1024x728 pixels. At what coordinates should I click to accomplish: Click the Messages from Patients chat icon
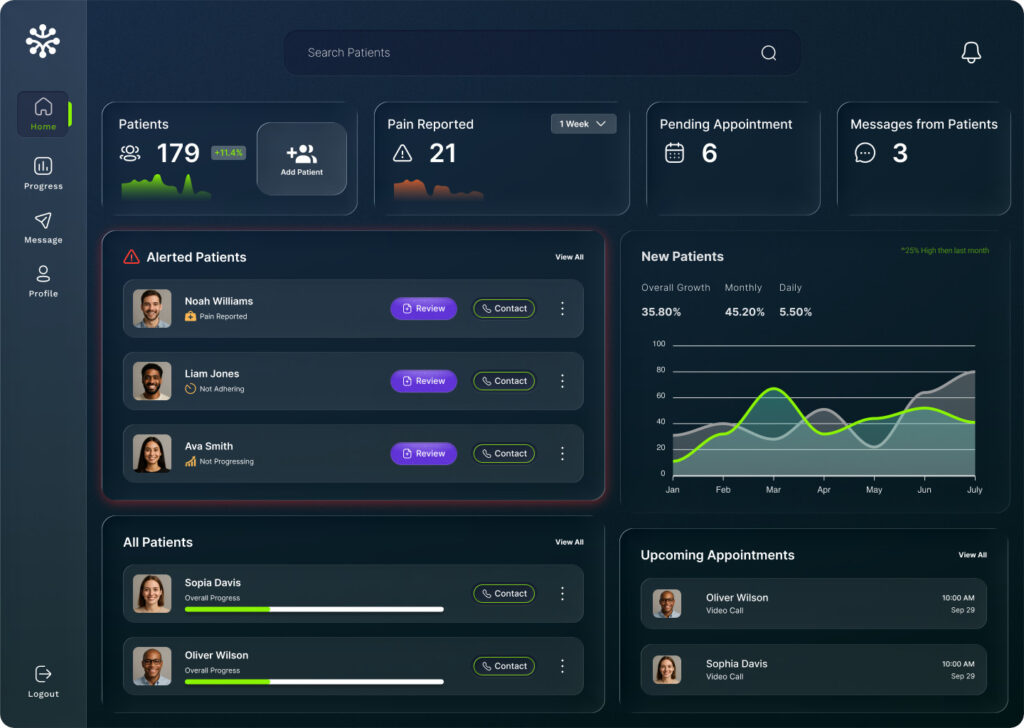coord(865,153)
